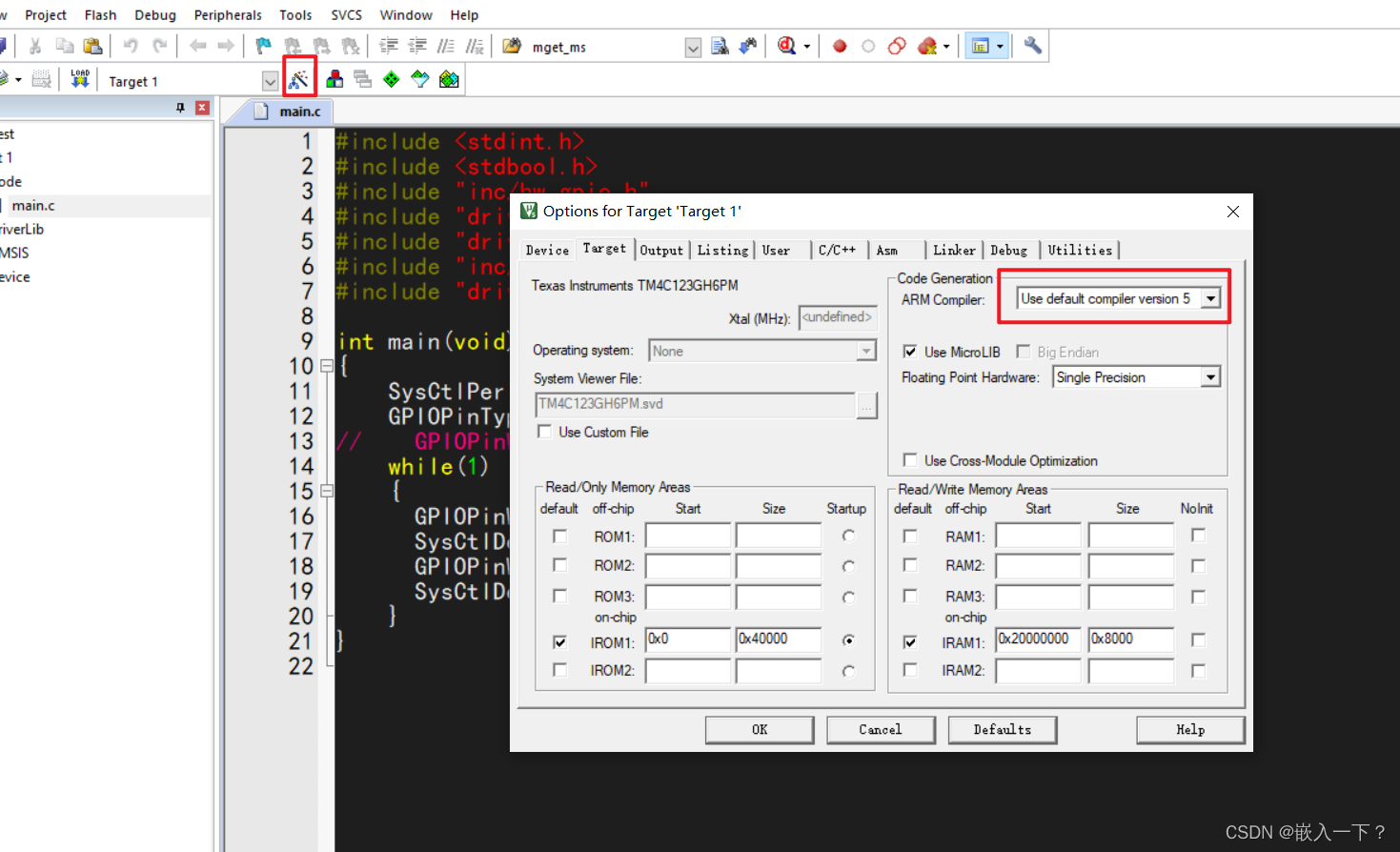This screenshot has height=852, width=1400.
Task: Switch to the Output tab
Action: pyautogui.click(x=661, y=250)
